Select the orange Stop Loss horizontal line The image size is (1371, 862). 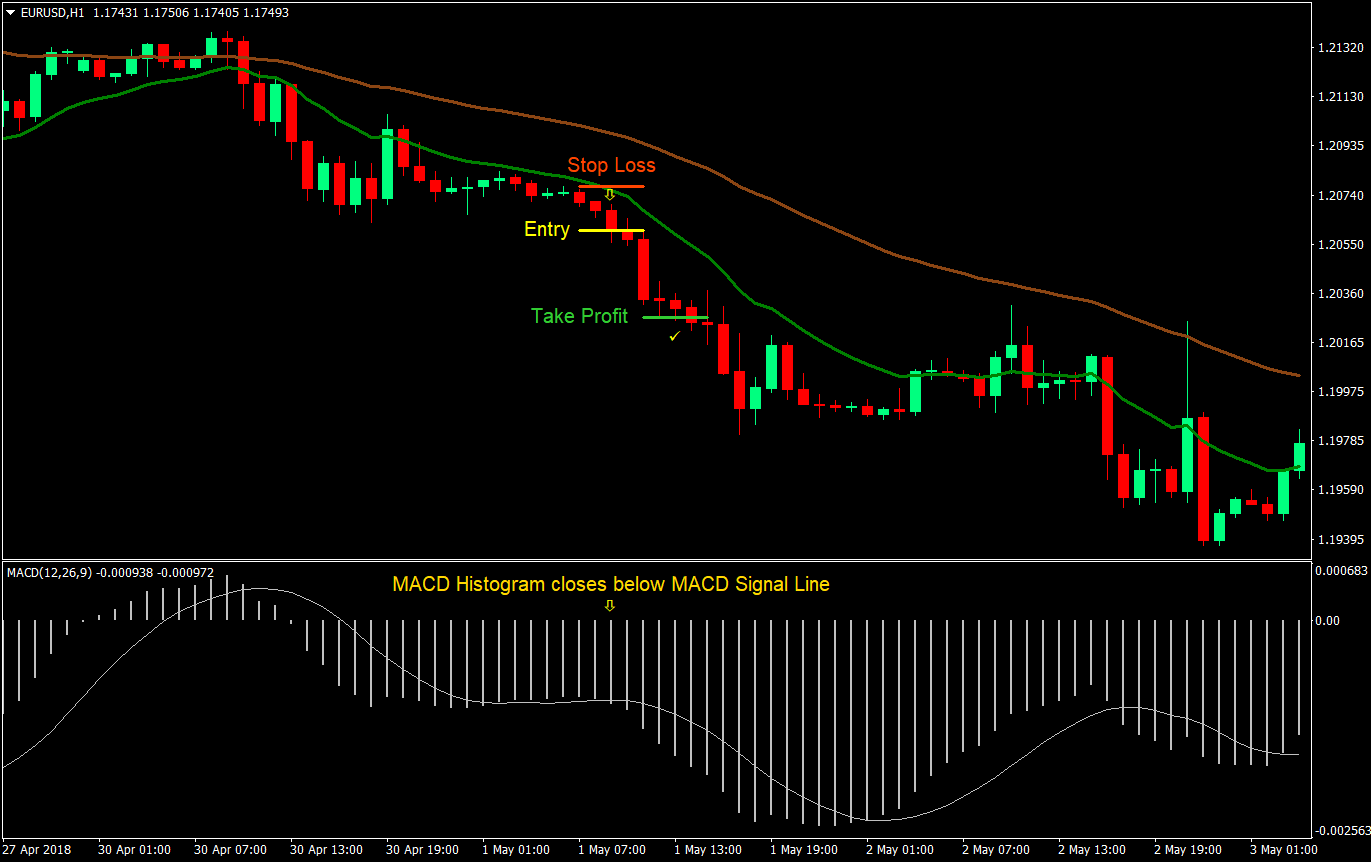point(611,187)
